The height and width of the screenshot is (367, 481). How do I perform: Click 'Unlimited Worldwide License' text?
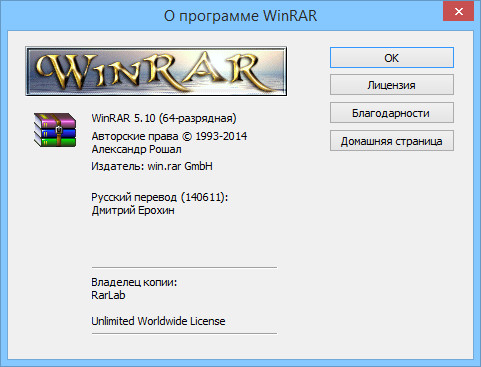pos(158,321)
